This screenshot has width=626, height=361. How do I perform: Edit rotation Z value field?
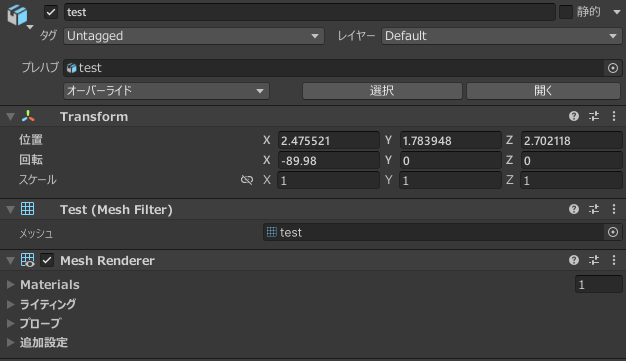coord(571,161)
